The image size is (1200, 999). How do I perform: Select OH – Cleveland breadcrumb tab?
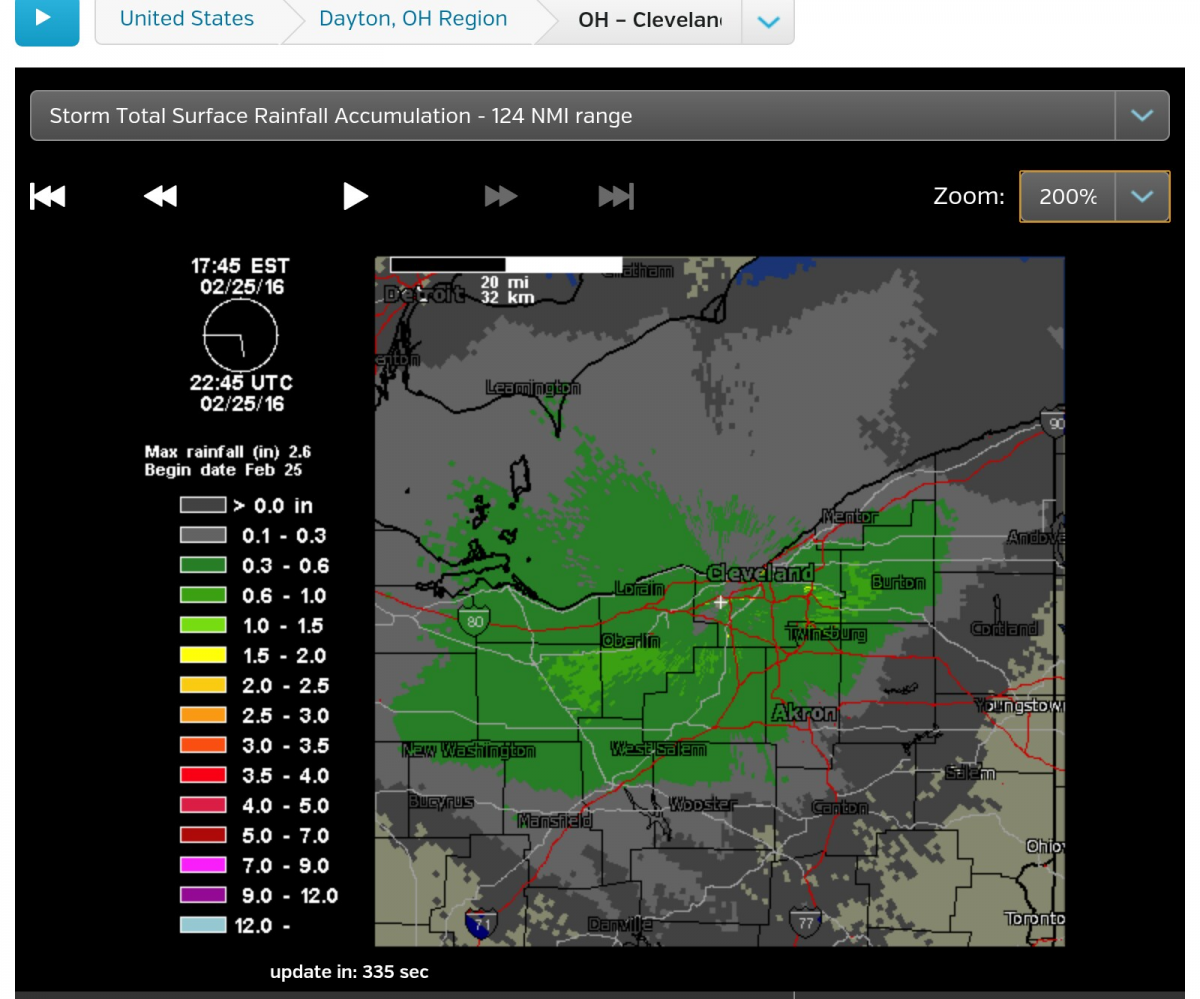coord(649,20)
